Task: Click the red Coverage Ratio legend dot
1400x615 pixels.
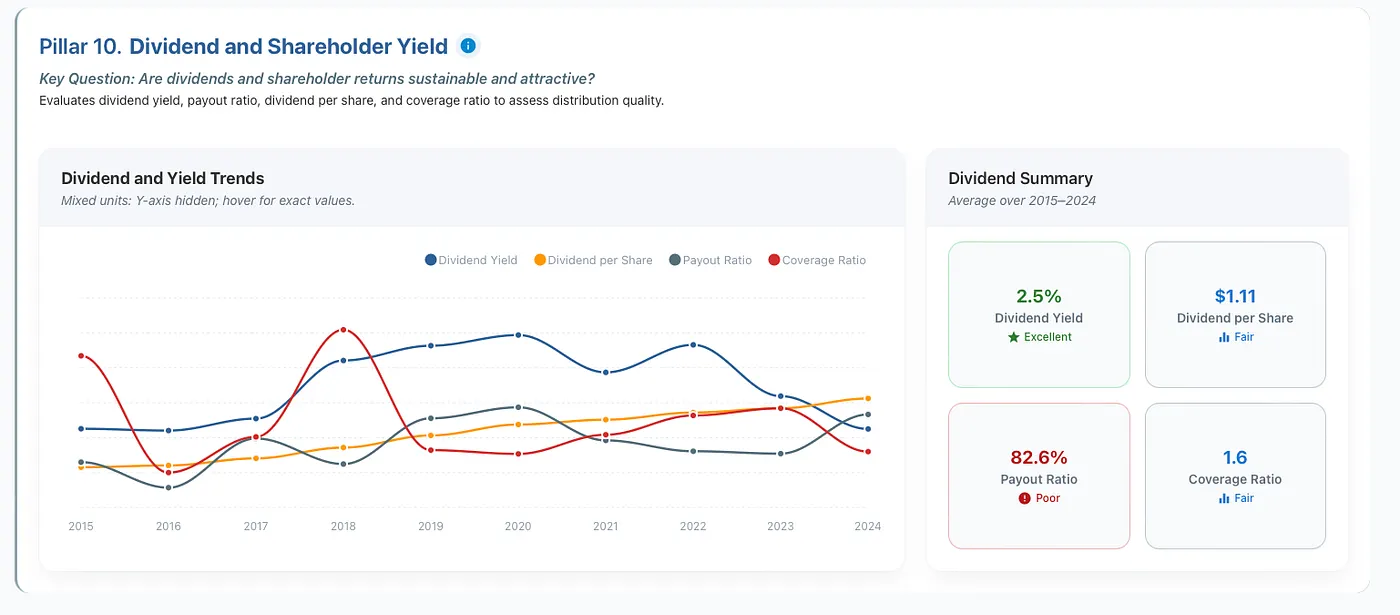Action: [x=774, y=260]
